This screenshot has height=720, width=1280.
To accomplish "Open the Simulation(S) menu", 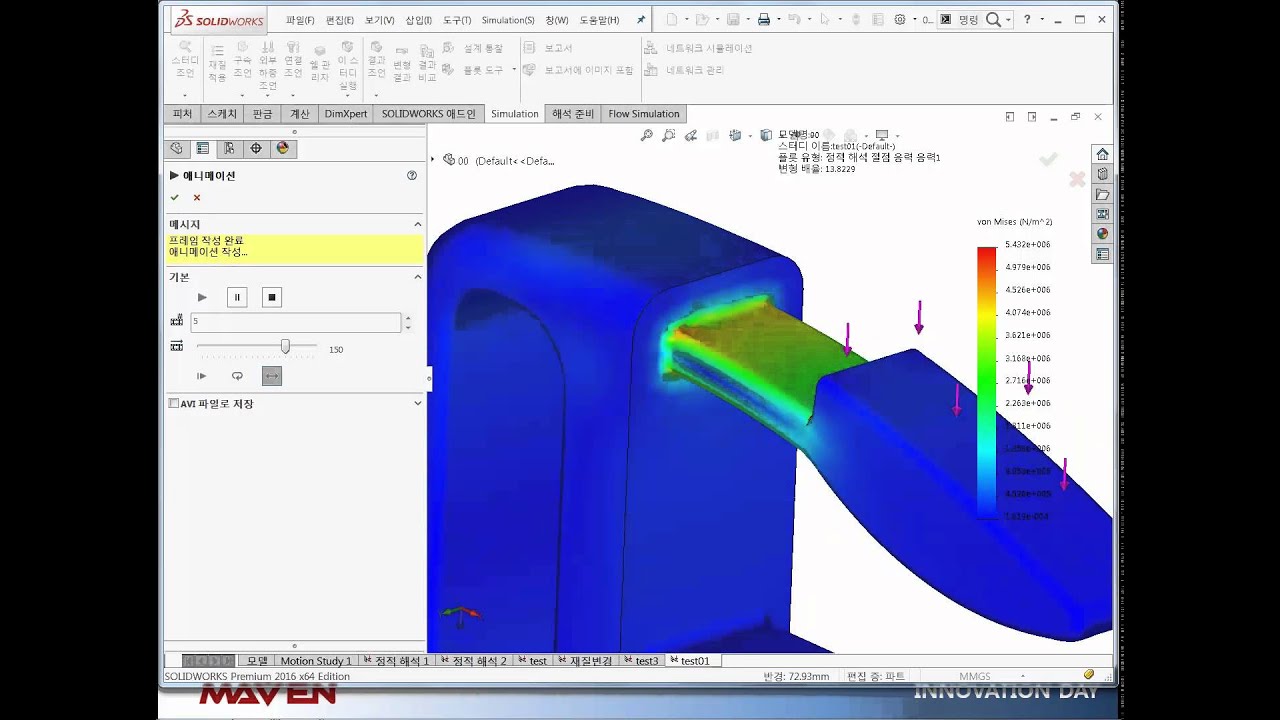I will coord(508,20).
